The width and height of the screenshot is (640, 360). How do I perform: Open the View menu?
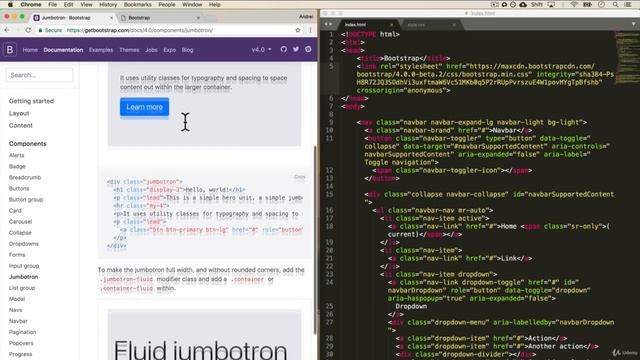click(86, 4)
